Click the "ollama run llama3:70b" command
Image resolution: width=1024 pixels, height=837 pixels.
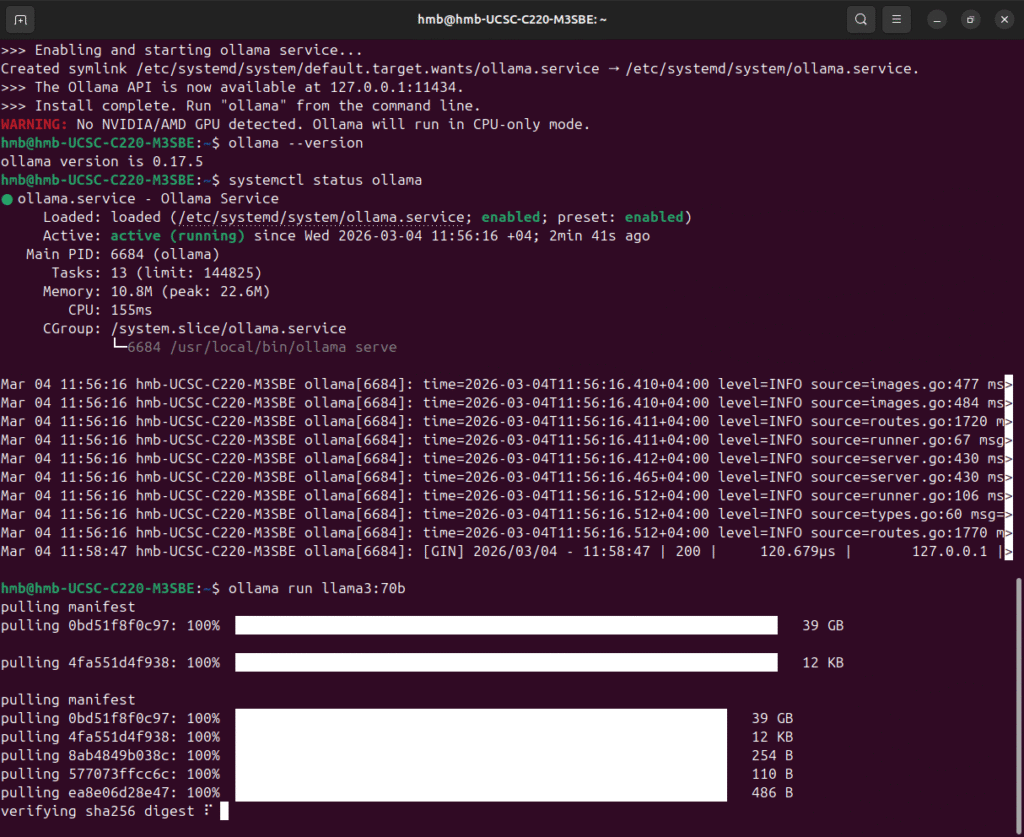(316, 588)
